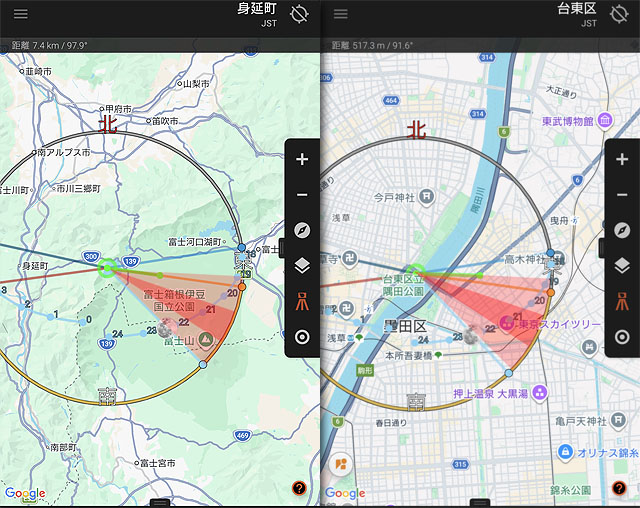Zoom out on the Tokyo map

pyautogui.click(x=622, y=194)
